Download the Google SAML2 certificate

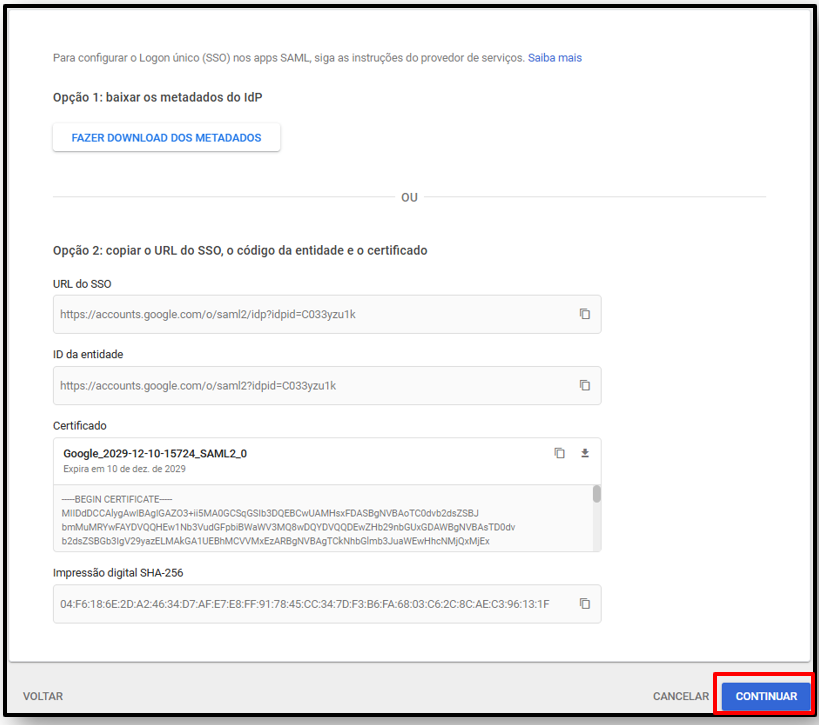pyautogui.click(x=585, y=453)
